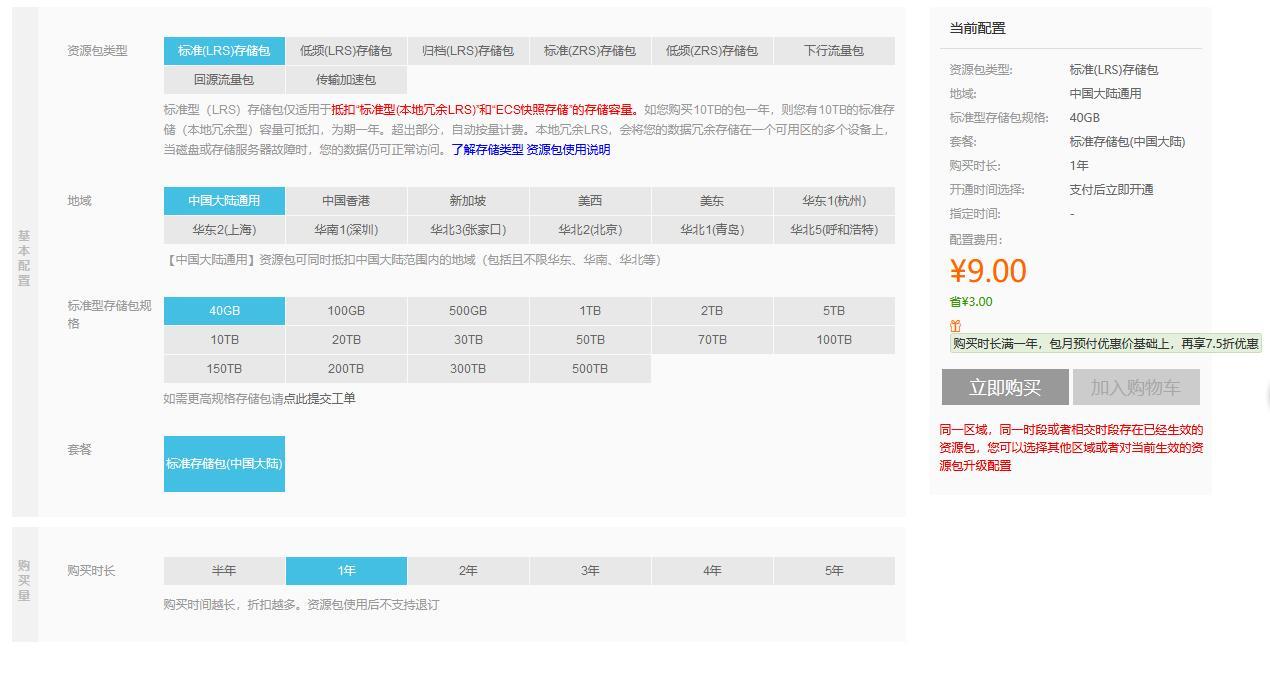Viewport: 1270px width, 684px height.
Task: Select 100GB storage pack size
Action: pos(346,310)
